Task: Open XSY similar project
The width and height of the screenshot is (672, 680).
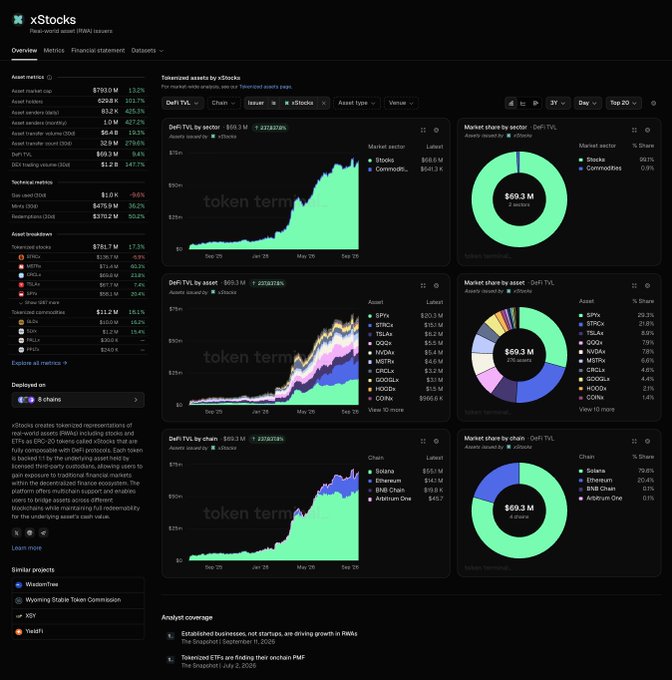Action: click(x=78, y=616)
